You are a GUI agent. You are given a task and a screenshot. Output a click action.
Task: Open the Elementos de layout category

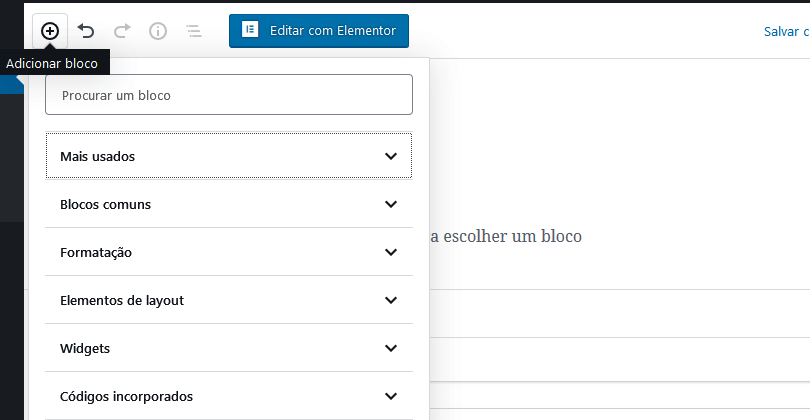coord(229,300)
